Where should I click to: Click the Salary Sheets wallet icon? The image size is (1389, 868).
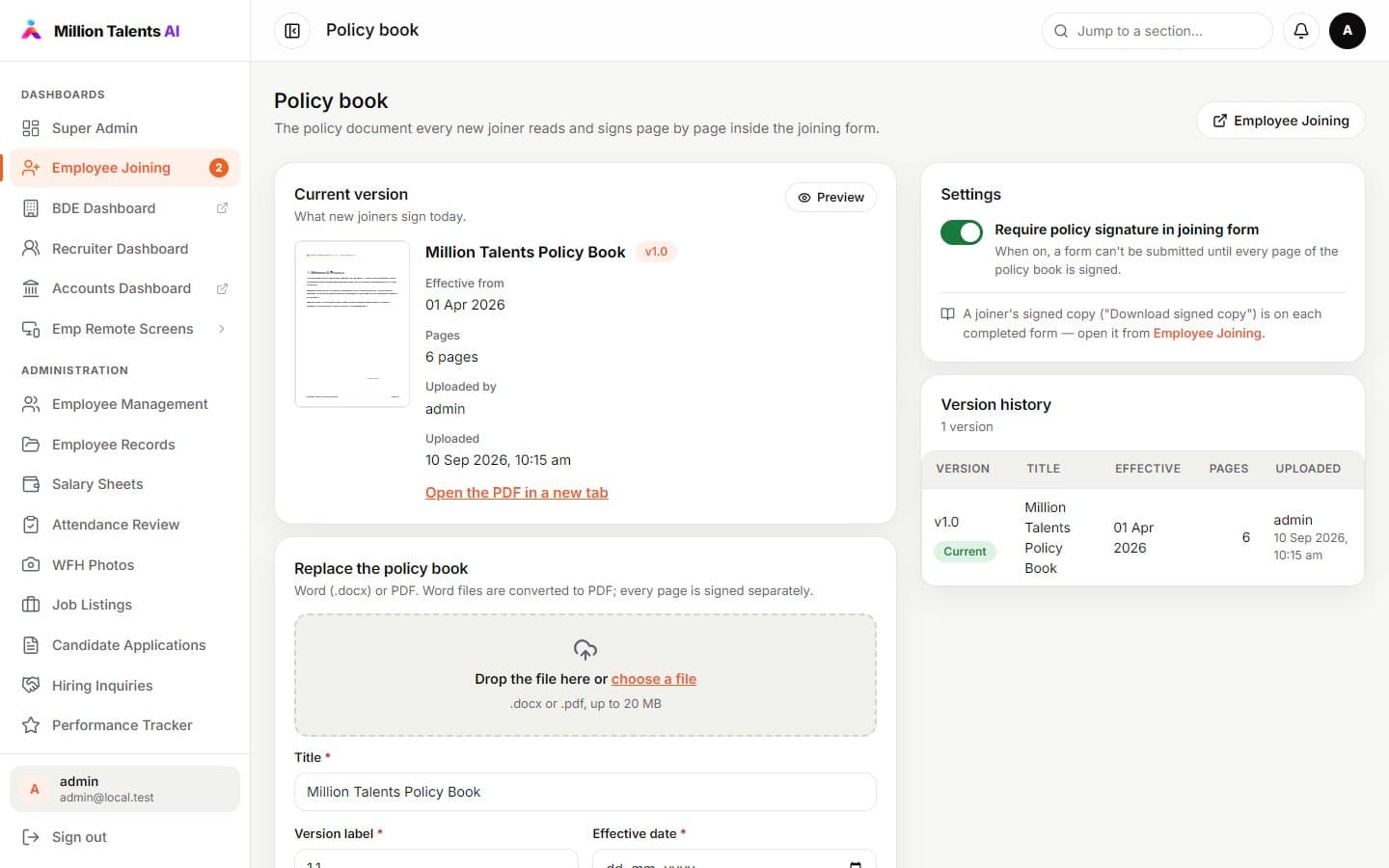click(31, 484)
